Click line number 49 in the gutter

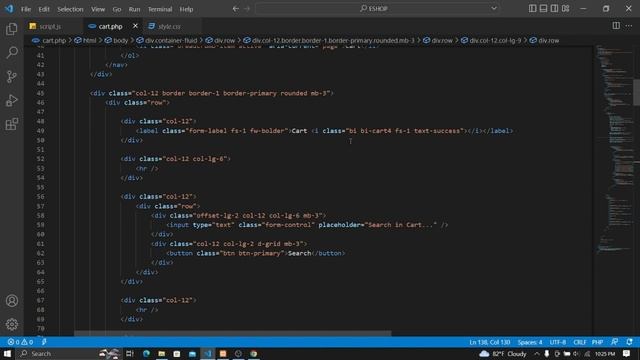(x=40, y=131)
